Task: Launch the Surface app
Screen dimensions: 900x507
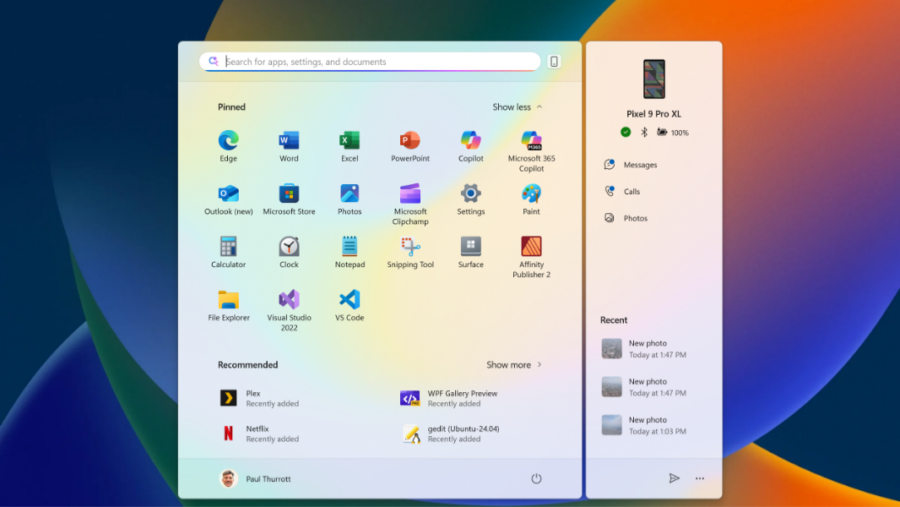Action: 471,252
